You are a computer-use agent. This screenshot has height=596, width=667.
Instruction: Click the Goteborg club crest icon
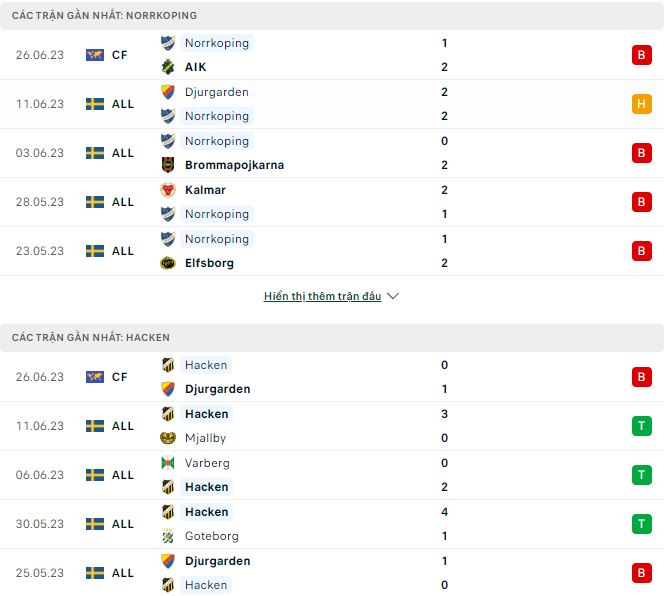[167, 536]
